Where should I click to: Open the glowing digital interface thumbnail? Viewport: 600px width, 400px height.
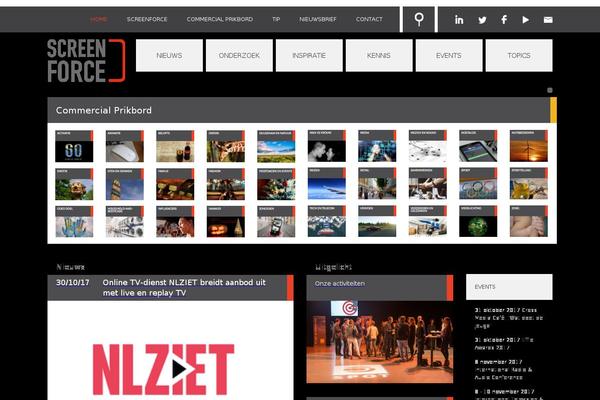[x=377, y=146]
